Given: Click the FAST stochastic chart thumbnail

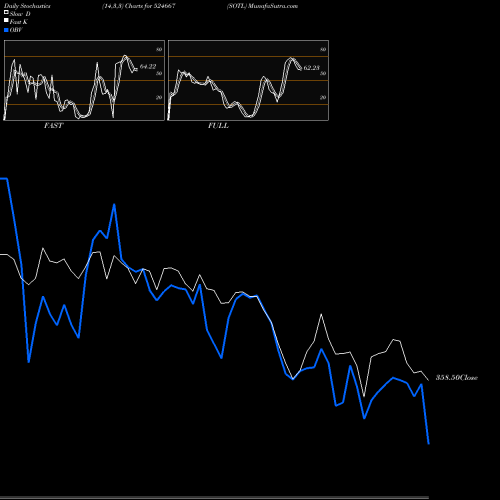Looking at the screenshot, I should pyautogui.click(x=84, y=80).
